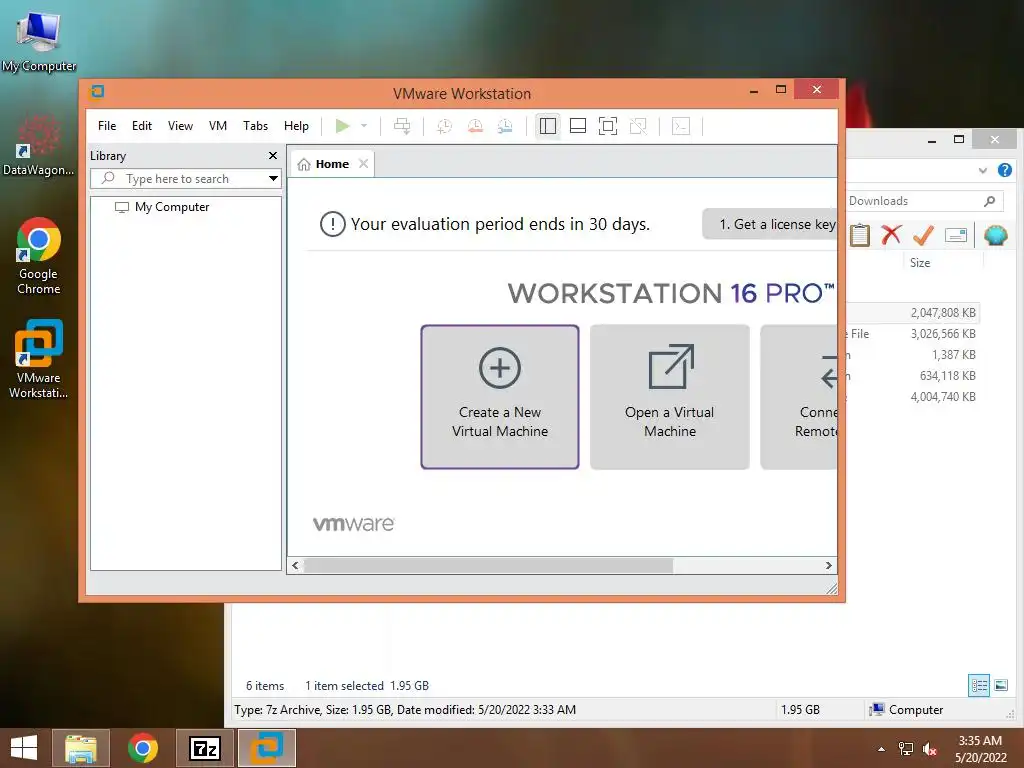Screen dimensions: 1024x768
Task: Open the Tabs menu
Action: pyautogui.click(x=255, y=126)
